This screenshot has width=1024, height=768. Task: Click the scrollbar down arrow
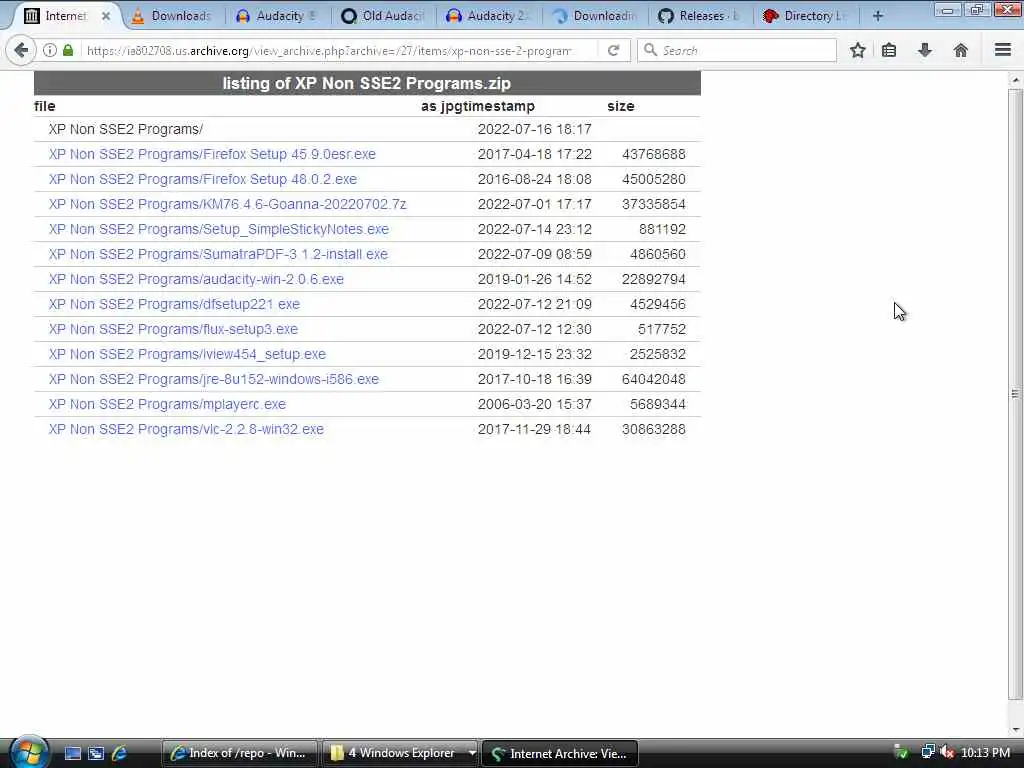pyautogui.click(x=1016, y=730)
